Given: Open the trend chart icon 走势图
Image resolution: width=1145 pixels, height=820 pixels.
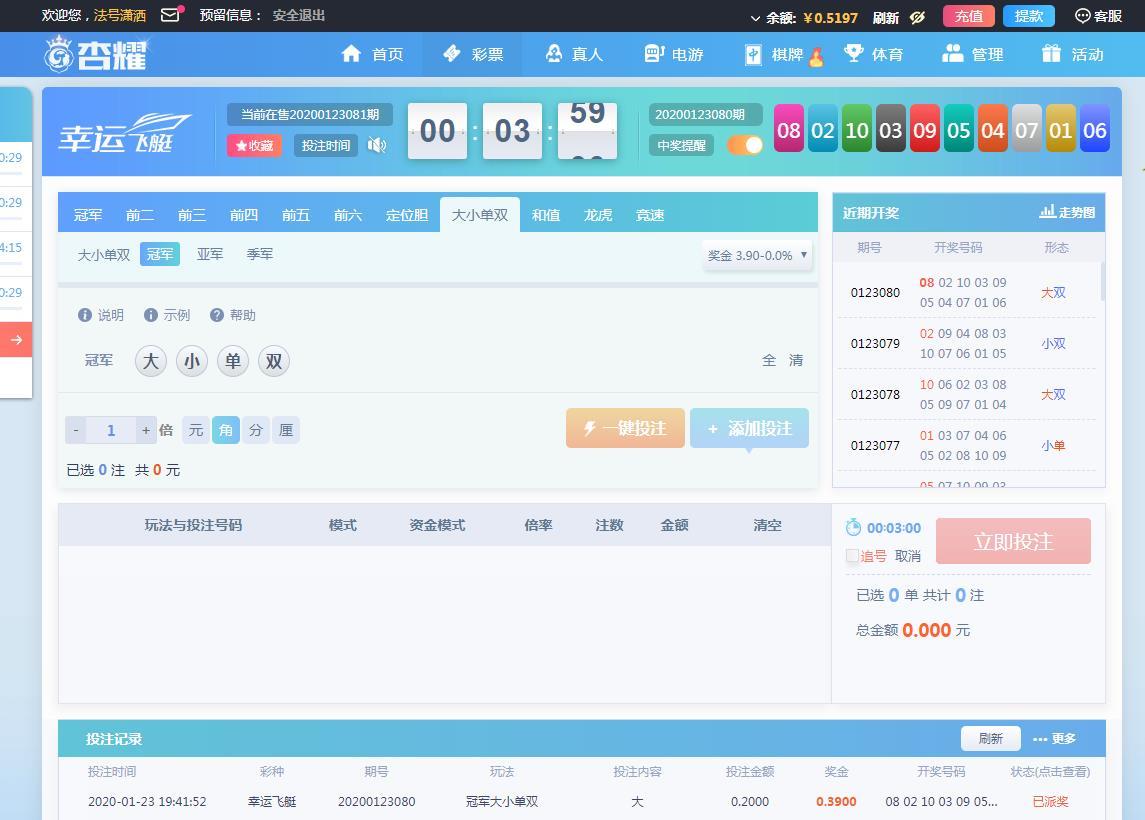Looking at the screenshot, I should pyautogui.click(x=1047, y=212).
